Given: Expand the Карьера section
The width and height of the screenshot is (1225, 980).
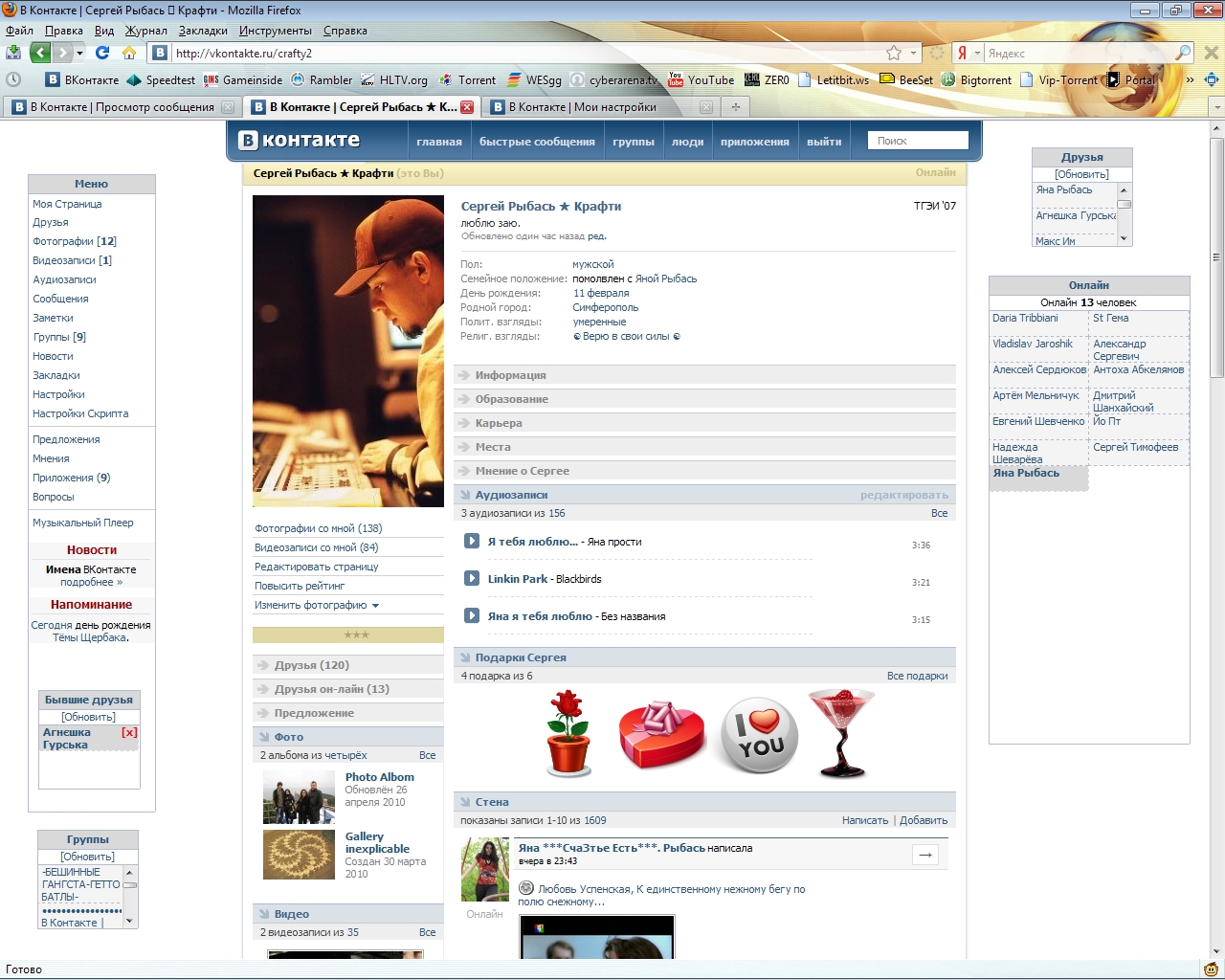Looking at the screenshot, I should click(705, 423).
